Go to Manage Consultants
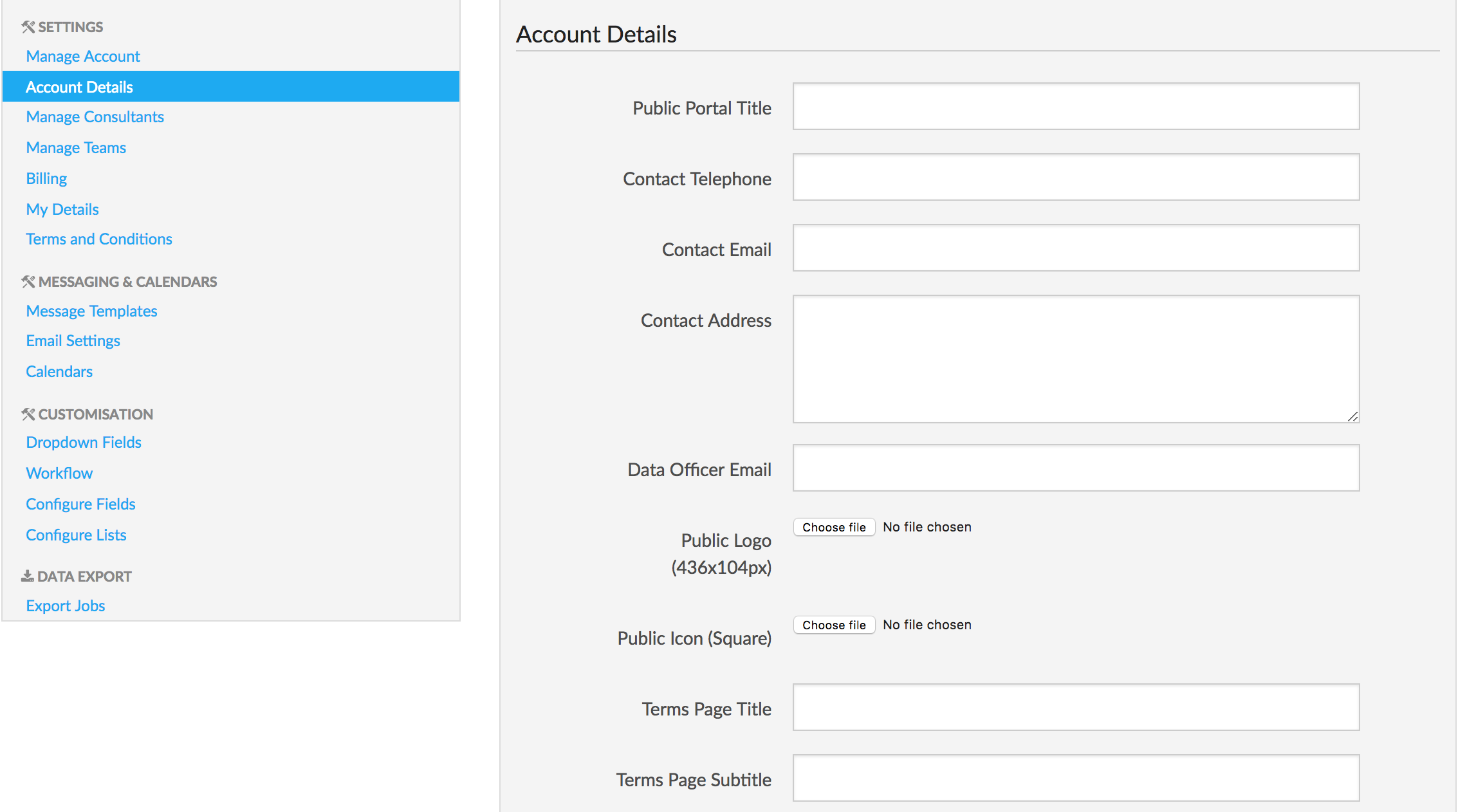This screenshot has width=1467, height=812. click(x=95, y=117)
